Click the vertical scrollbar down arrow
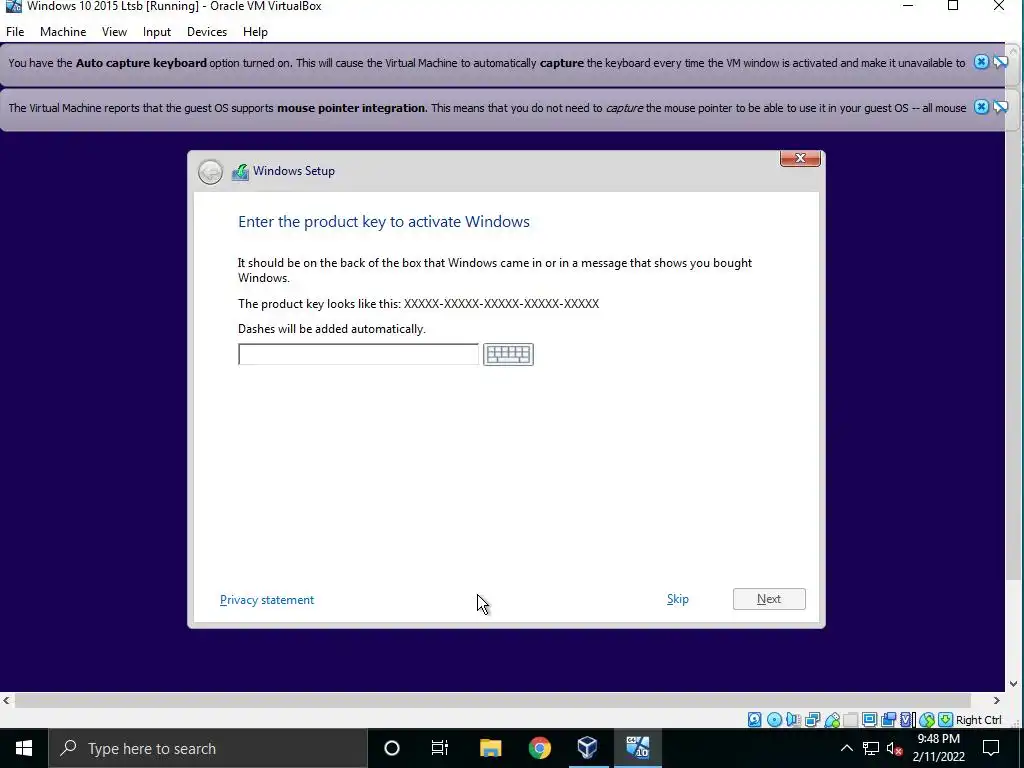The image size is (1024, 768). tap(1014, 684)
